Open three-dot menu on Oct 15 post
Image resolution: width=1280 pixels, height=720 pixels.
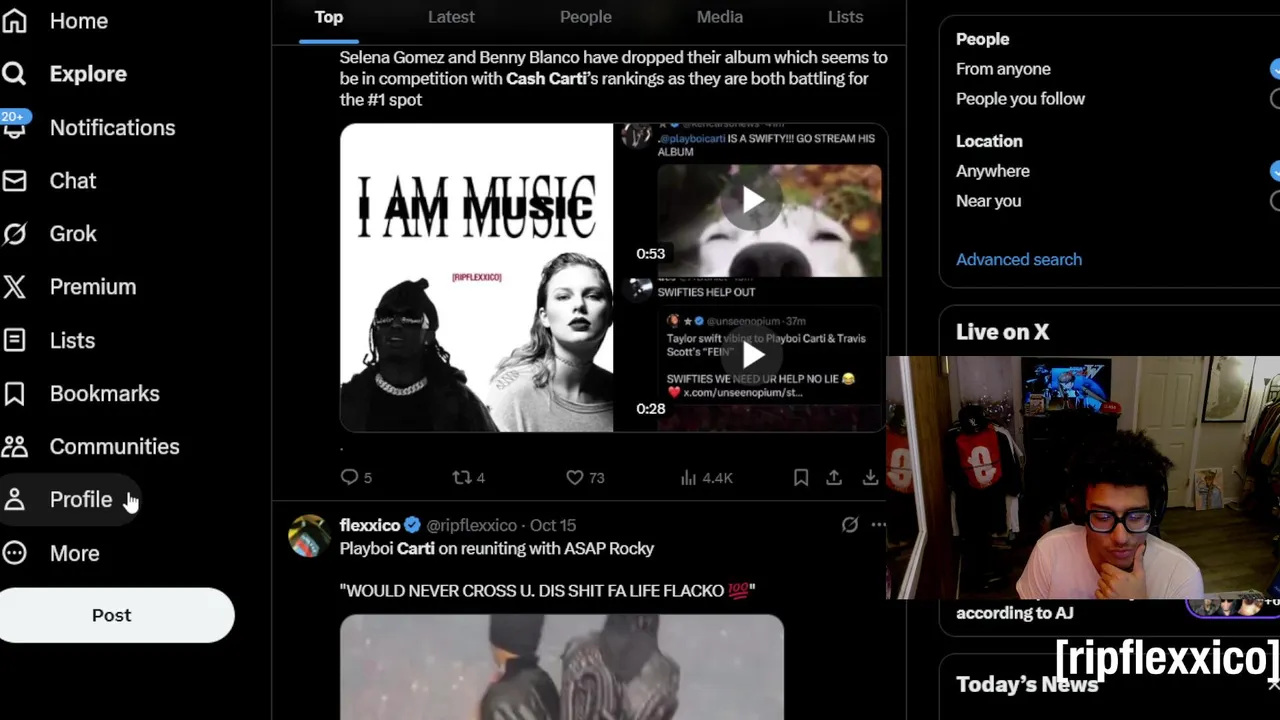878,524
